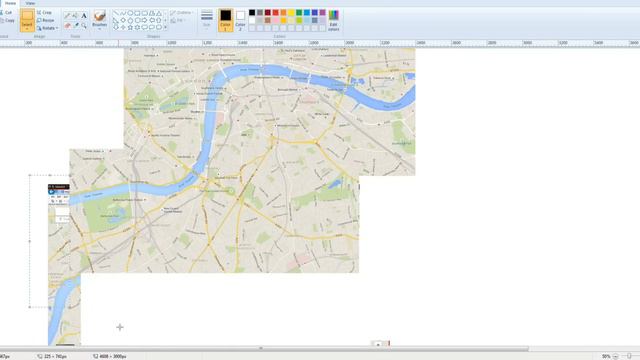Switch to the View ribbon tab
Viewport: 640px width, 360px height.
tap(30, 3)
